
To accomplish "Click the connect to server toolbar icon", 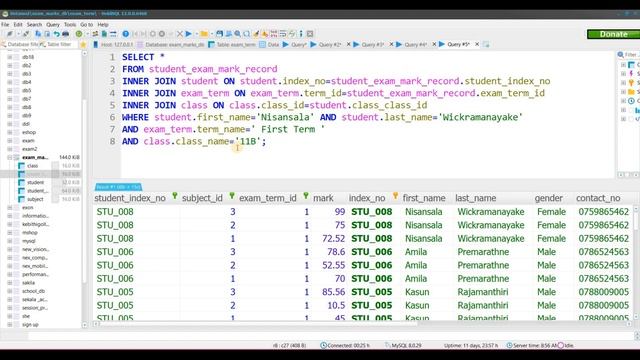I will (x=10, y=34).
